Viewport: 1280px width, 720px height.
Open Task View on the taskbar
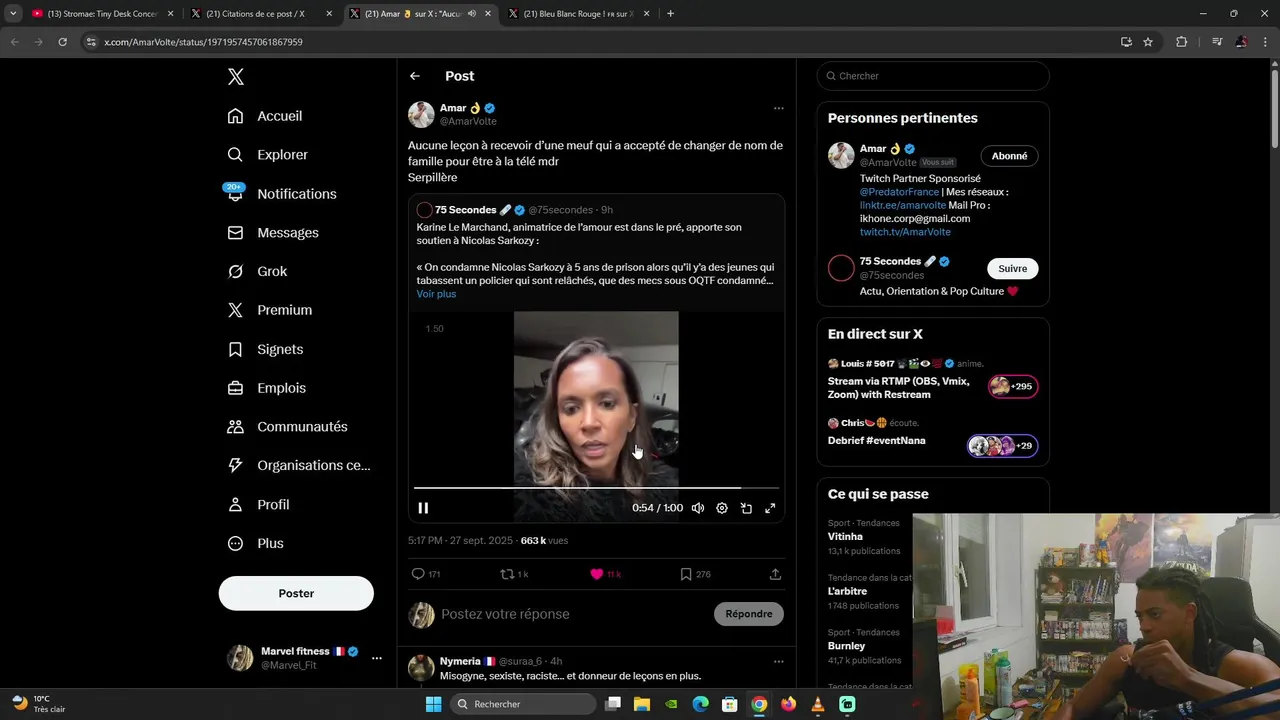click(x=613, y=704)
